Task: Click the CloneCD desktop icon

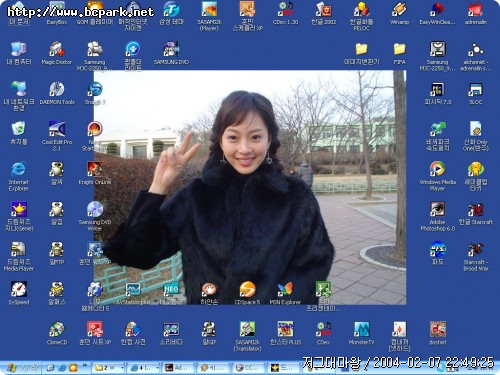Action: pos(57,333)
